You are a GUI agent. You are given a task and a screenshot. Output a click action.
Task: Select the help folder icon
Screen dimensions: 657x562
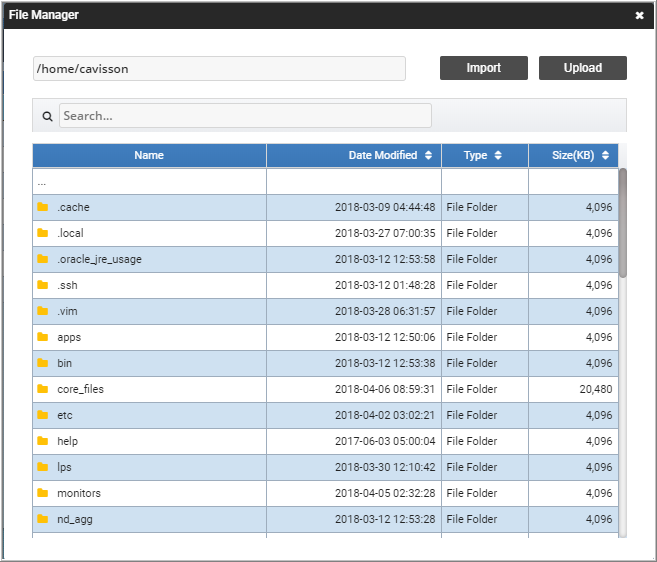pyautogui.click(x=43, y=440)
